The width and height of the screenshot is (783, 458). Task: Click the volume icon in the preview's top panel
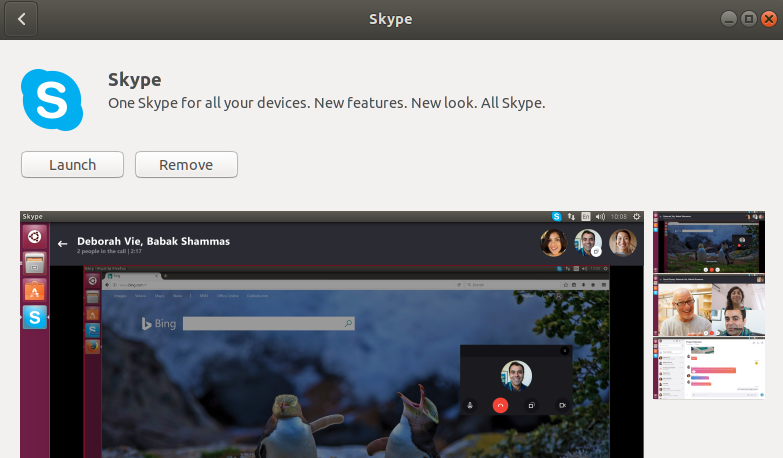click(600, 216)
